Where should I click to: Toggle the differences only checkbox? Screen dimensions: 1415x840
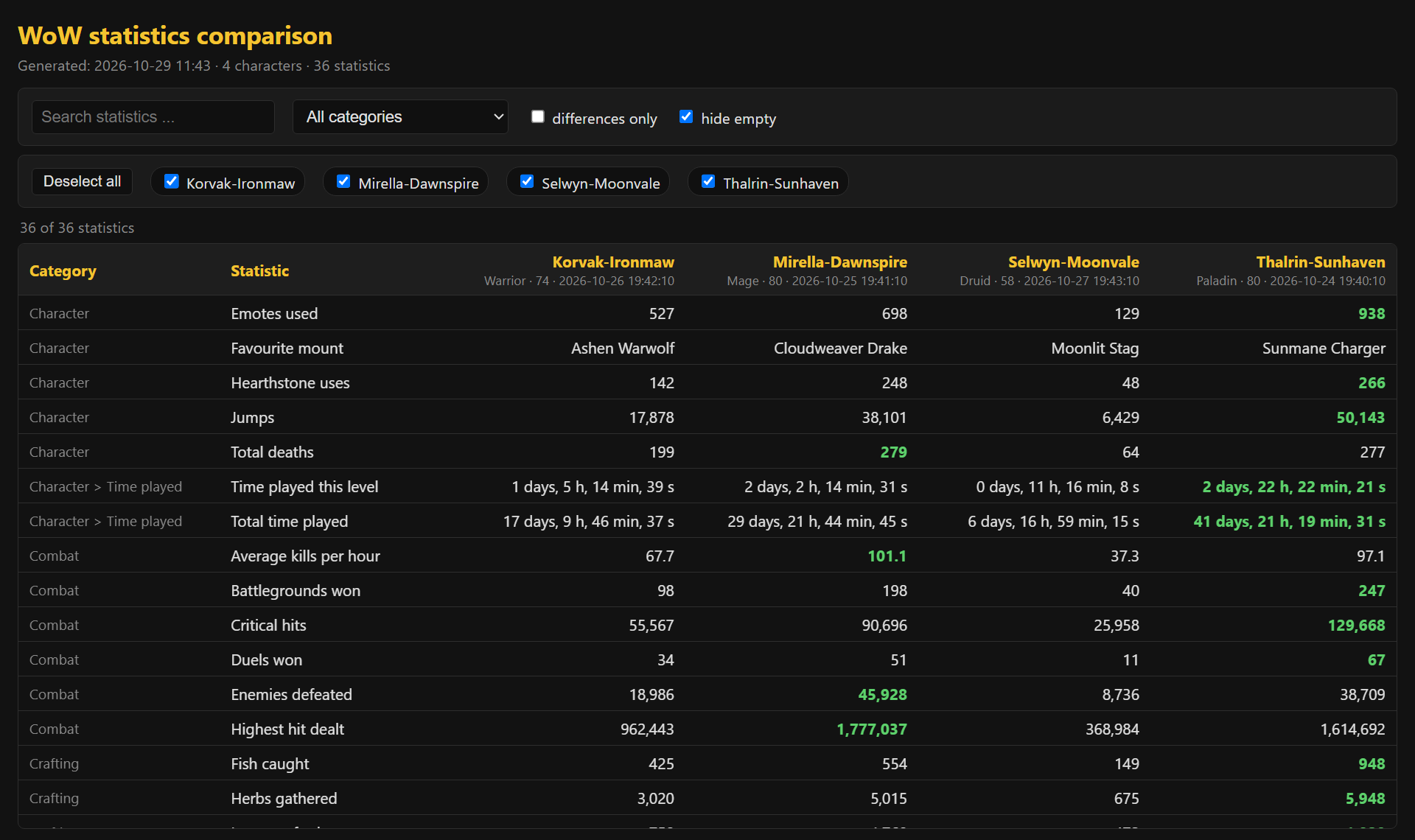point(538,117)
